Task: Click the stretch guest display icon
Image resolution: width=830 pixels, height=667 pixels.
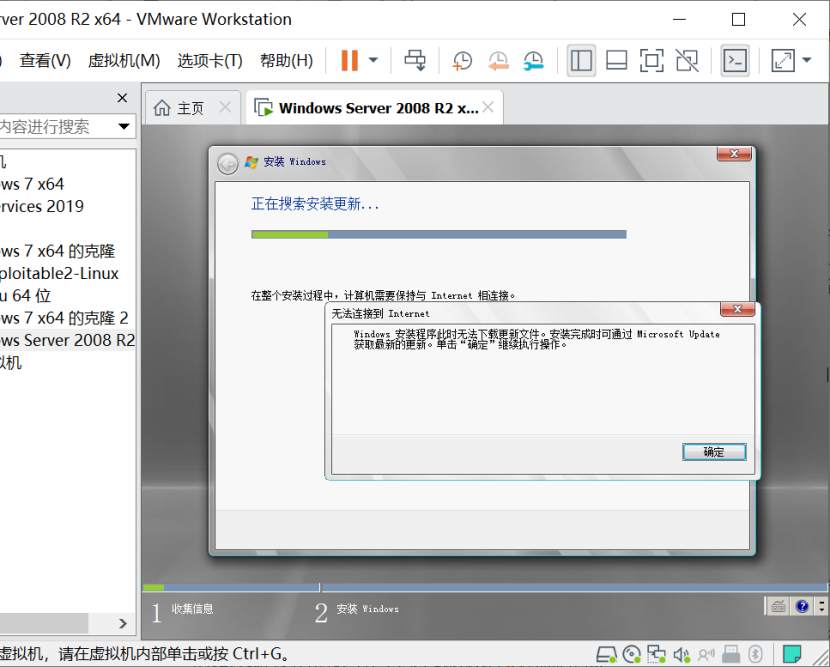Action: point(783,60)
